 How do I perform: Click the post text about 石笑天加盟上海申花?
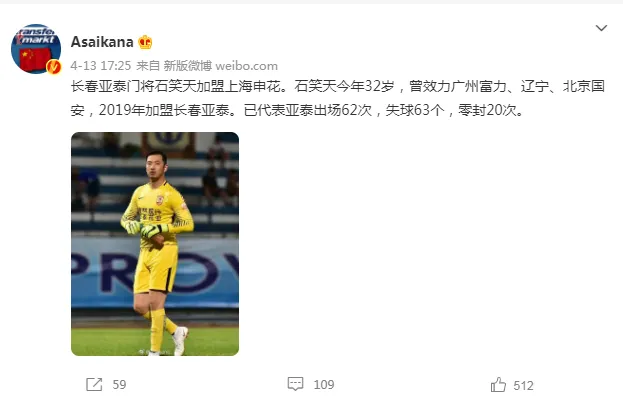pyautogui.click(x=338, y=86)
